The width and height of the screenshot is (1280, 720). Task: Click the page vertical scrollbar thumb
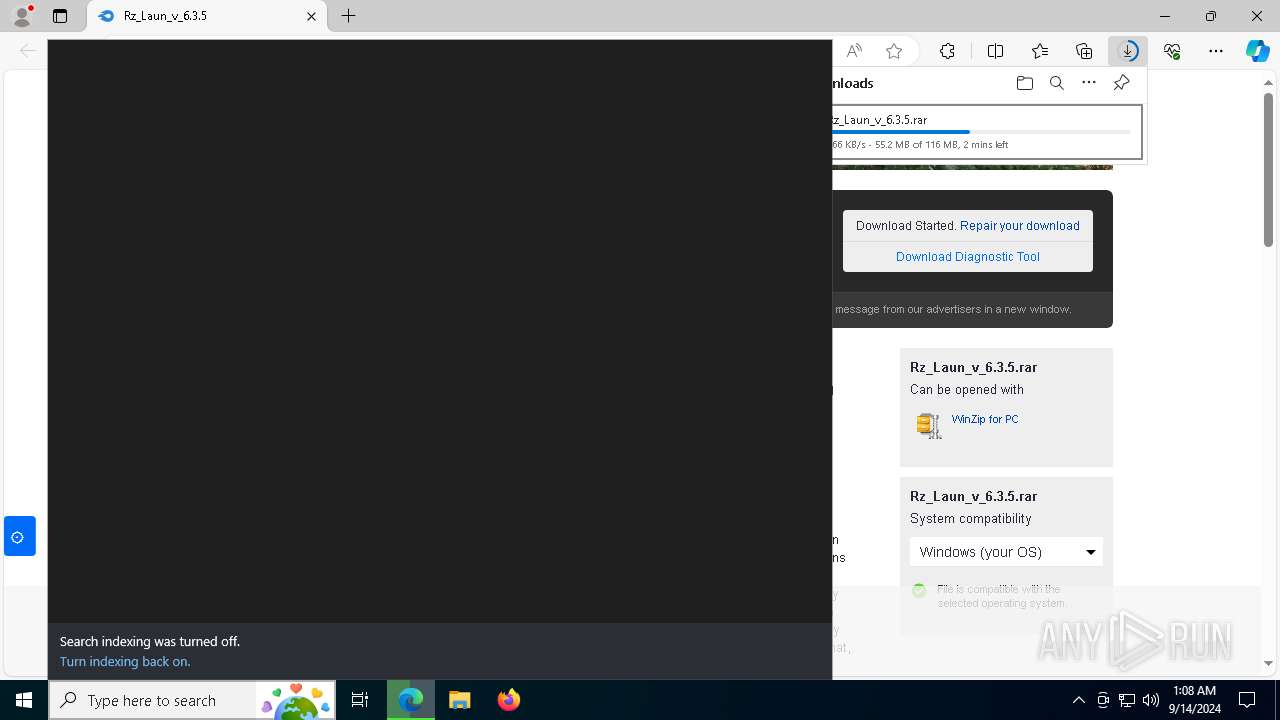[1268, 168]
